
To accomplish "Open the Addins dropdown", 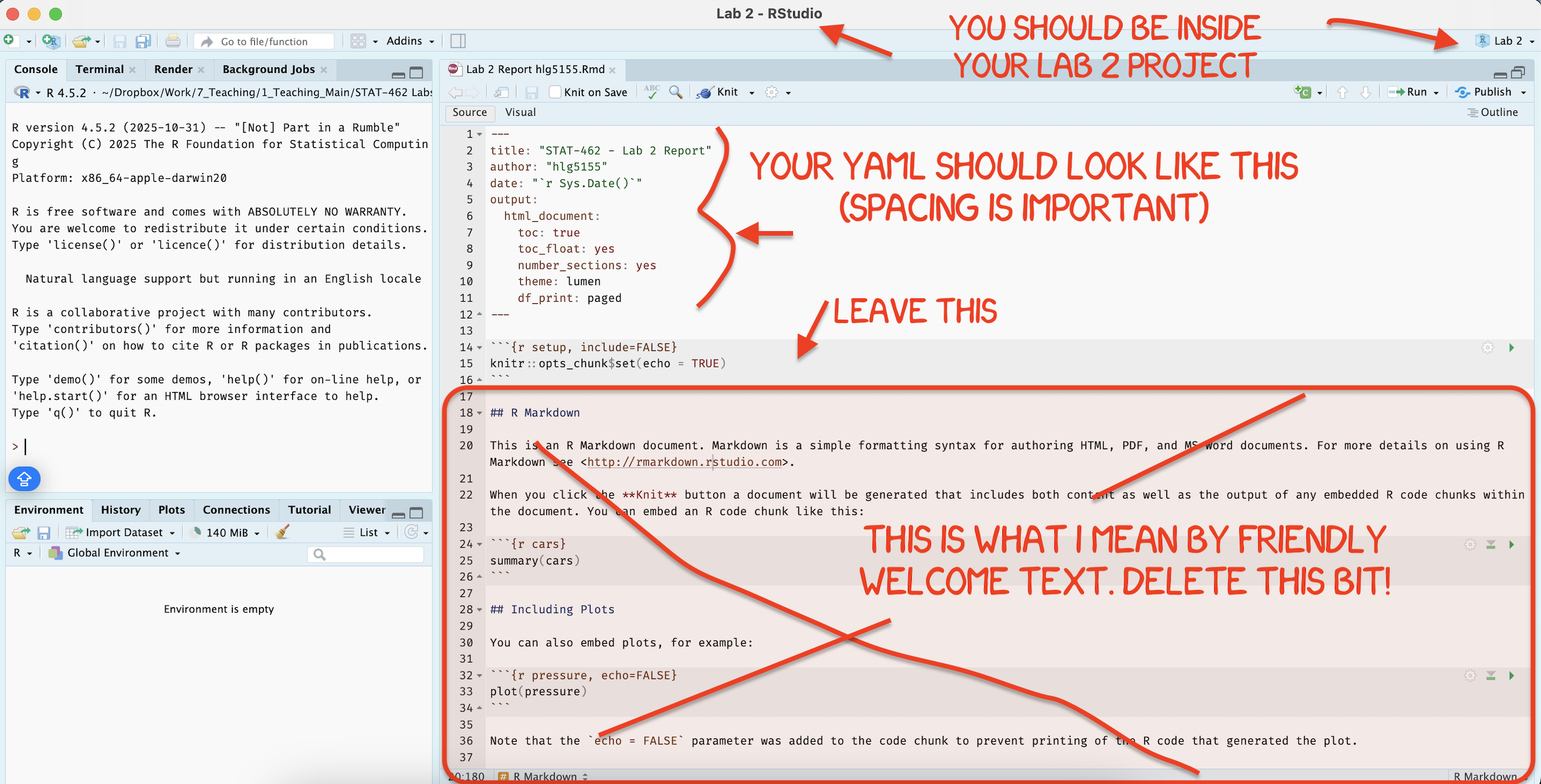I will pos(410,41).
